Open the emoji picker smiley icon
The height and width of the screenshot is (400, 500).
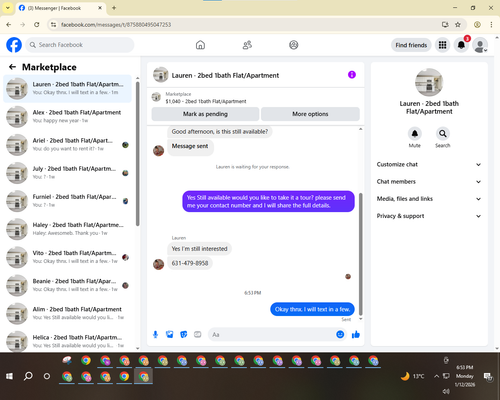(x=340, y=334)
